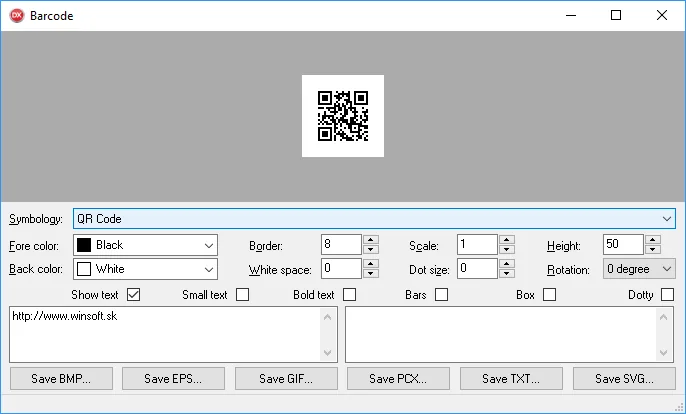
Task: Click the Symbology label
Action: (36, 219)
